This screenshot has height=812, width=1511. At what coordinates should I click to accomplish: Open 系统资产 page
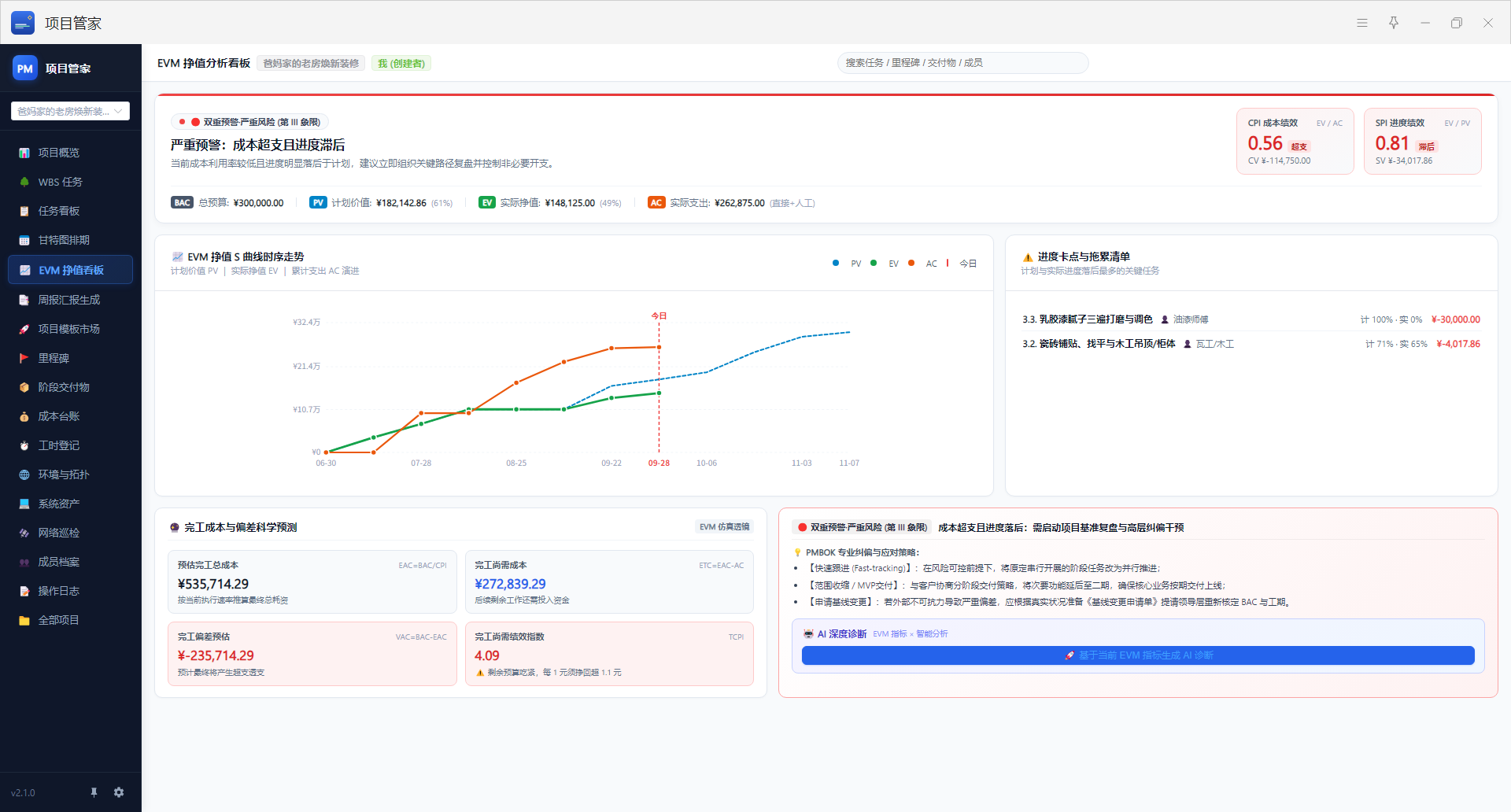(x=70, y=504)
